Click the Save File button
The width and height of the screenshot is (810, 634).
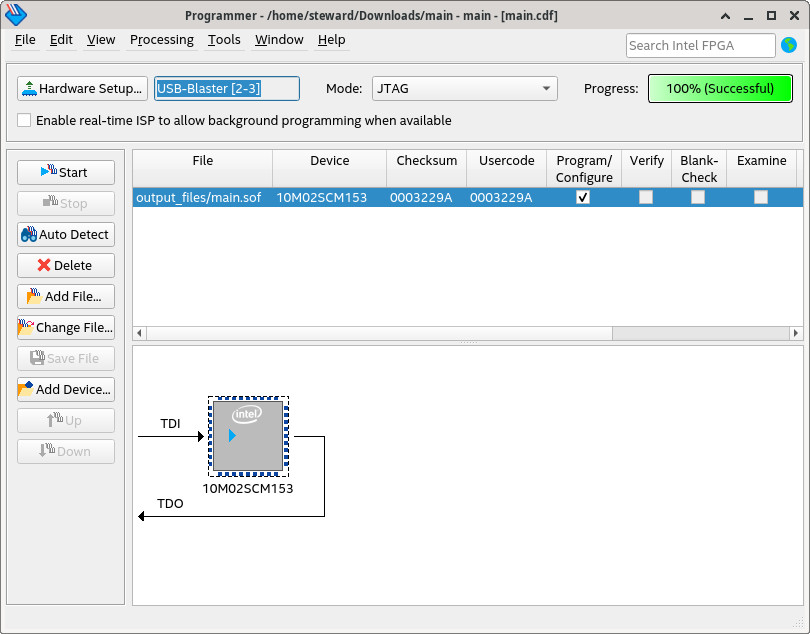[66, 358]
